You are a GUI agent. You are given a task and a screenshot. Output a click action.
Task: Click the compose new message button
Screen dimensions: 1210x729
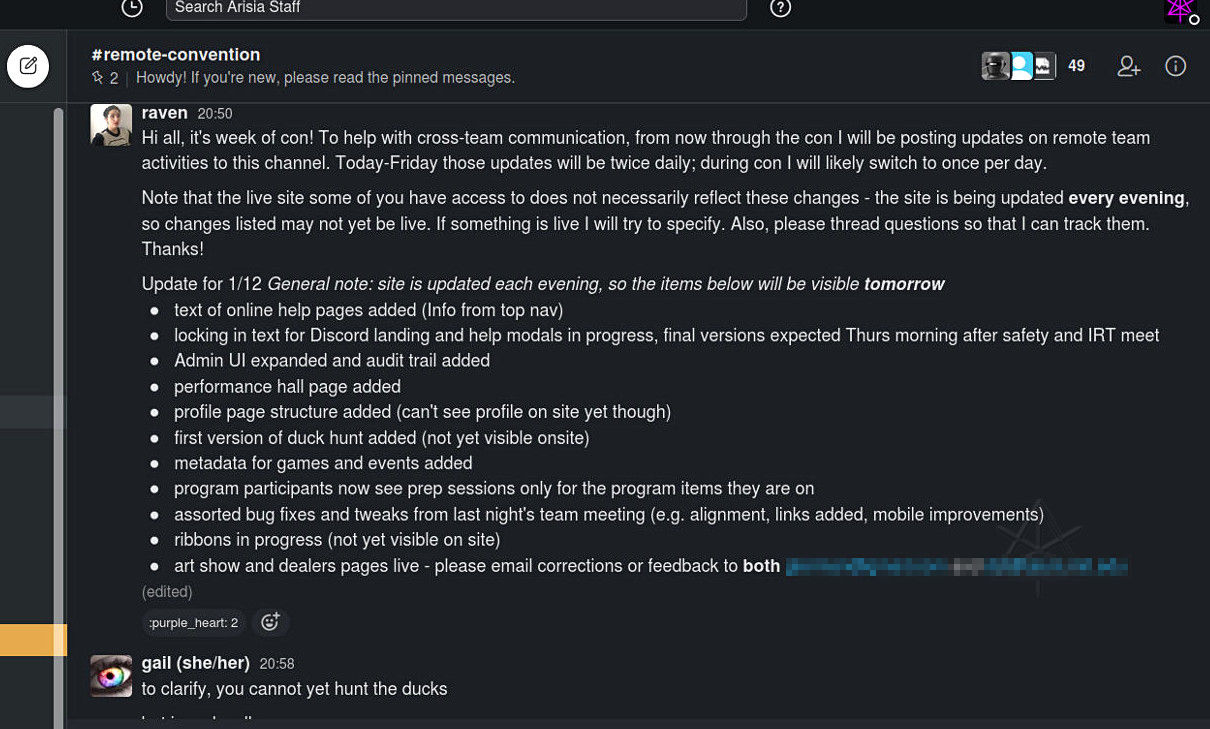click(x=28, y=66)
